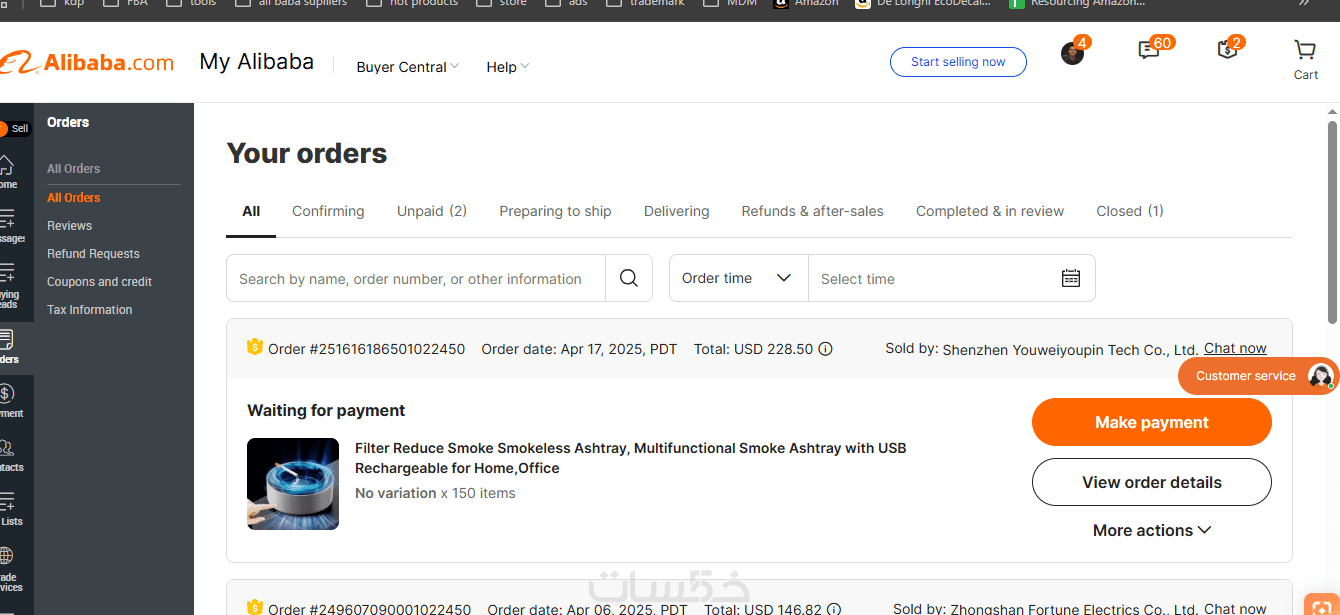
Task: Click Order #249607090001022450 text
Action: tap(369, 609)
